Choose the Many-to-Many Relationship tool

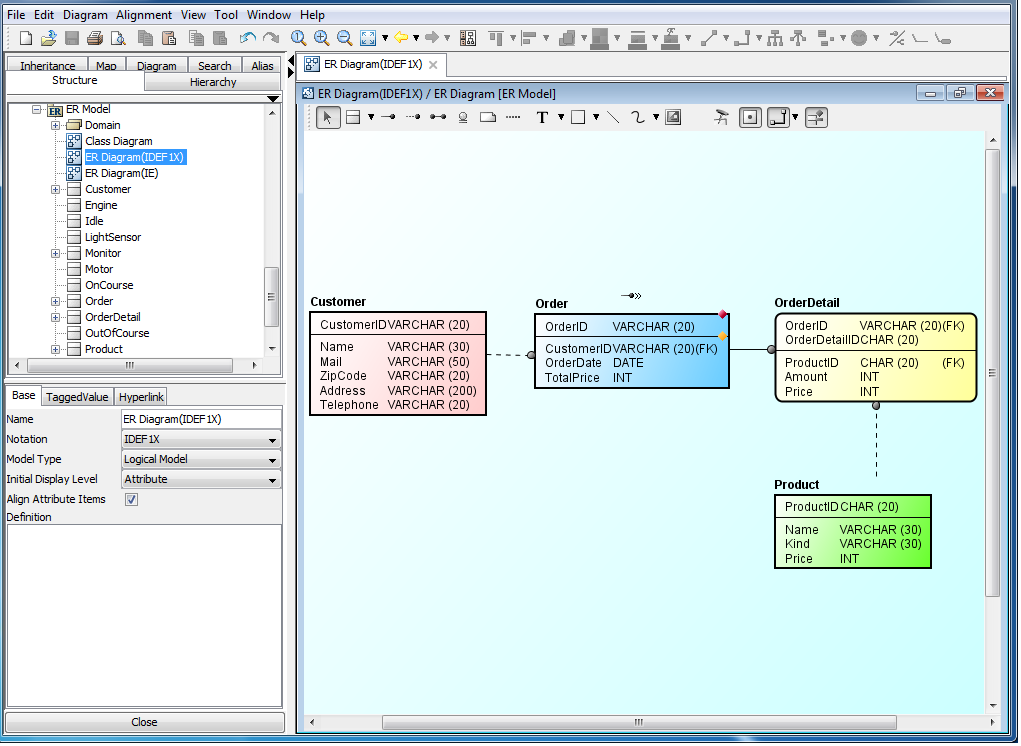click(x=438, y=118)
